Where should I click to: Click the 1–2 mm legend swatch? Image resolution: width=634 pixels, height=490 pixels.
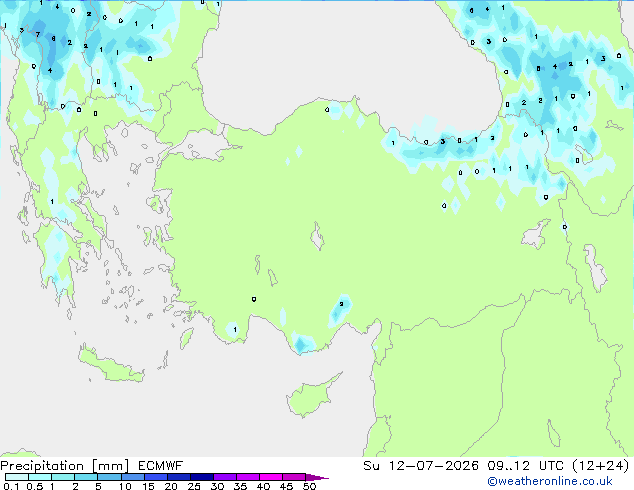click(63, 477)
